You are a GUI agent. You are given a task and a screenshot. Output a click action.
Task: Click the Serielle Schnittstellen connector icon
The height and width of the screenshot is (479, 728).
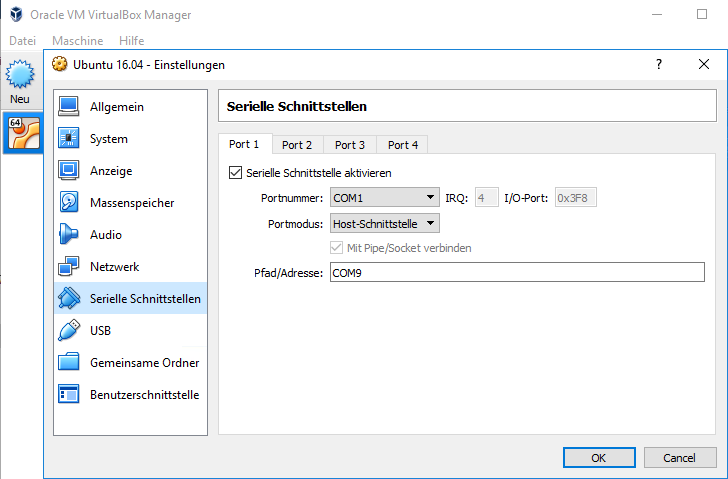69,298
